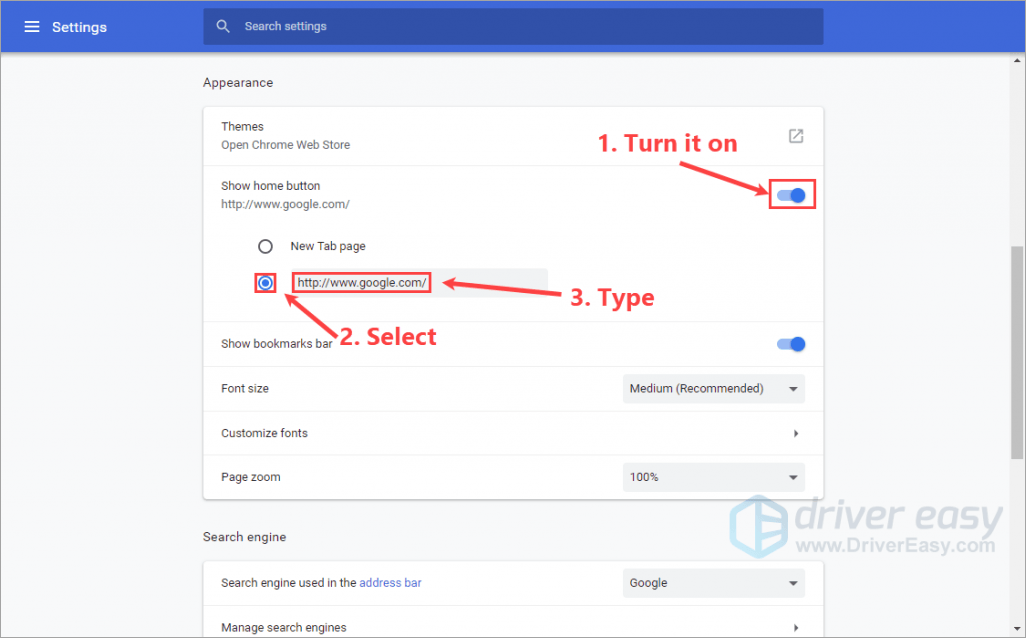Click the search magnifier icon

[x=223, y=26]
